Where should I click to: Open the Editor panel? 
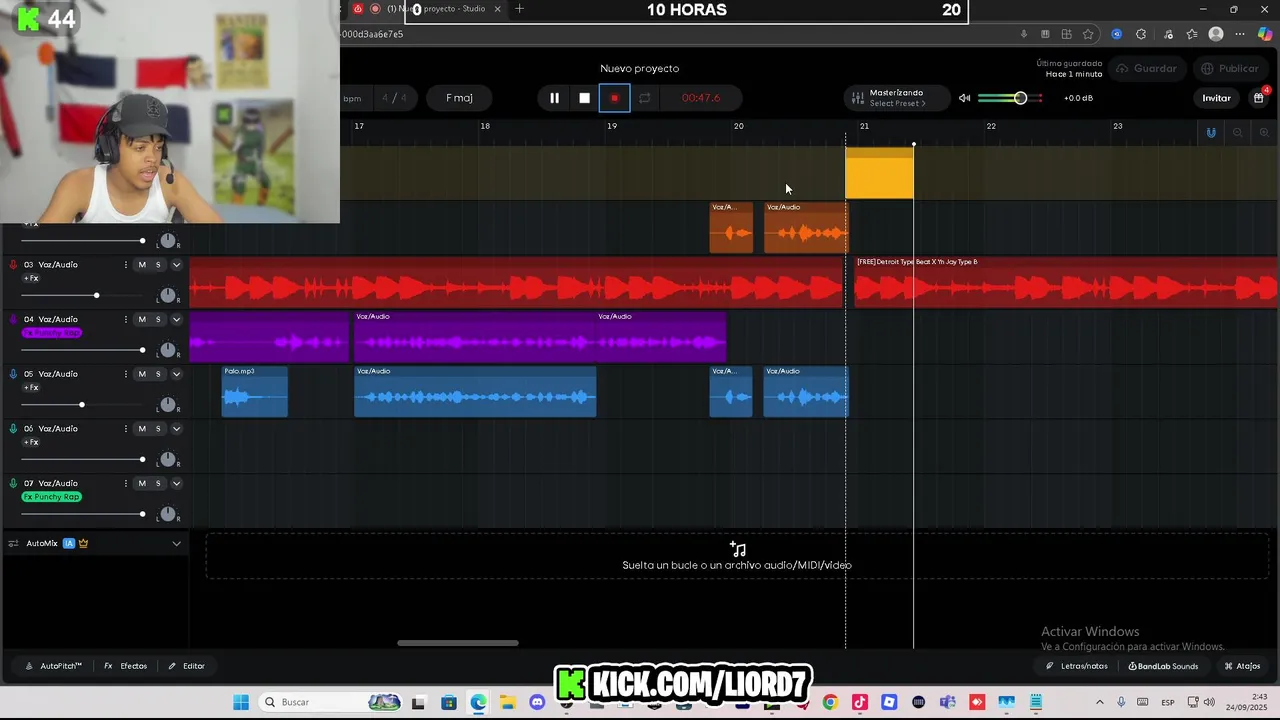click(x=187, y=666)
